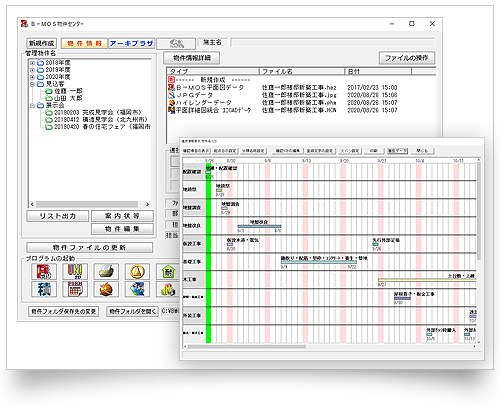Click the 展示会 folder icon
This screenshot has width=500, height=405.
tap(41, 106)
